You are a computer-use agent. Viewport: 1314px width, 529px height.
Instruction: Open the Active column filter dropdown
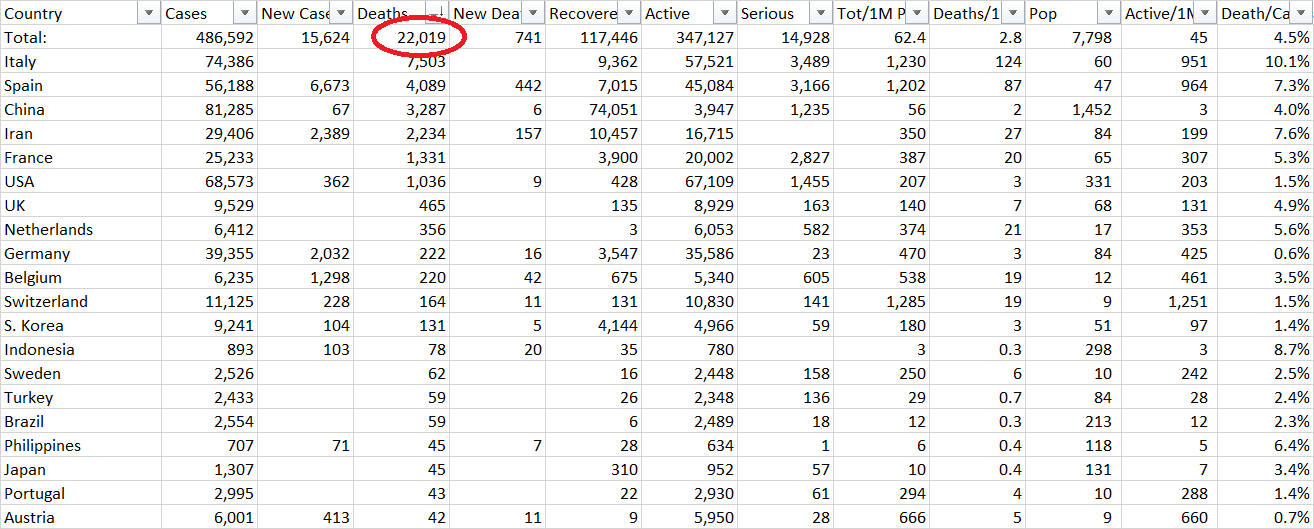[x=725, y=13]
